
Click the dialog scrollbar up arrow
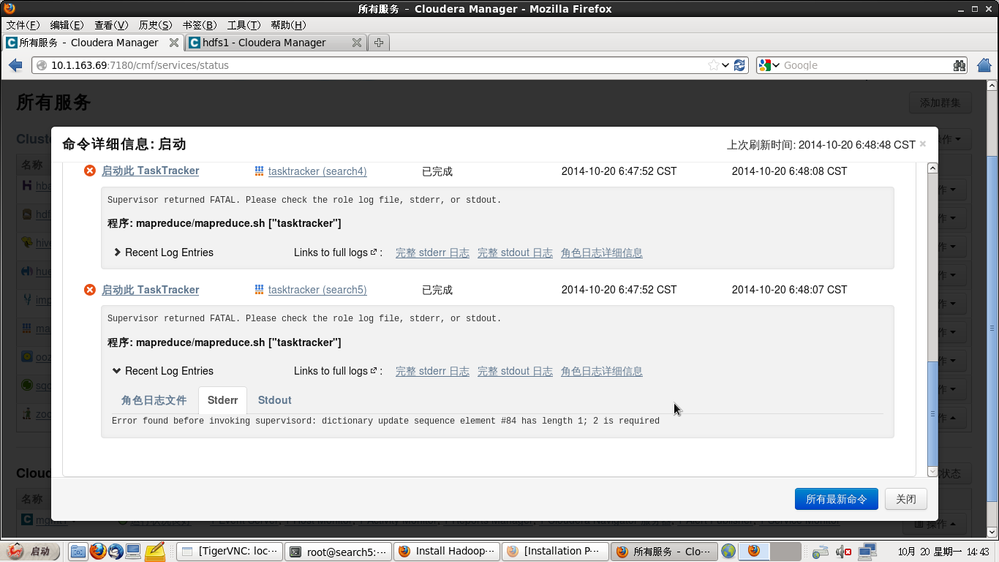[x=932, y=168]
